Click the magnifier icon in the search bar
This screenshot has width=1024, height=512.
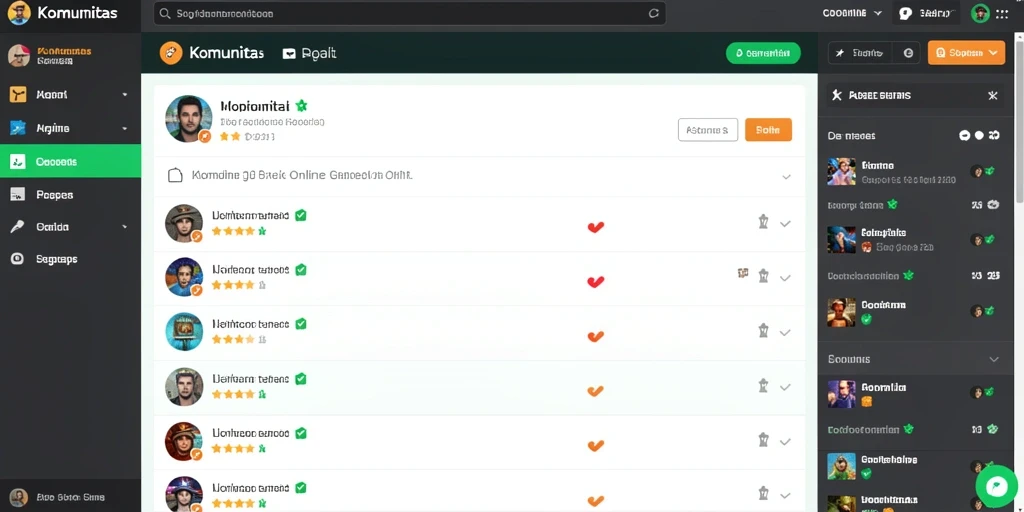pos(165,13)
